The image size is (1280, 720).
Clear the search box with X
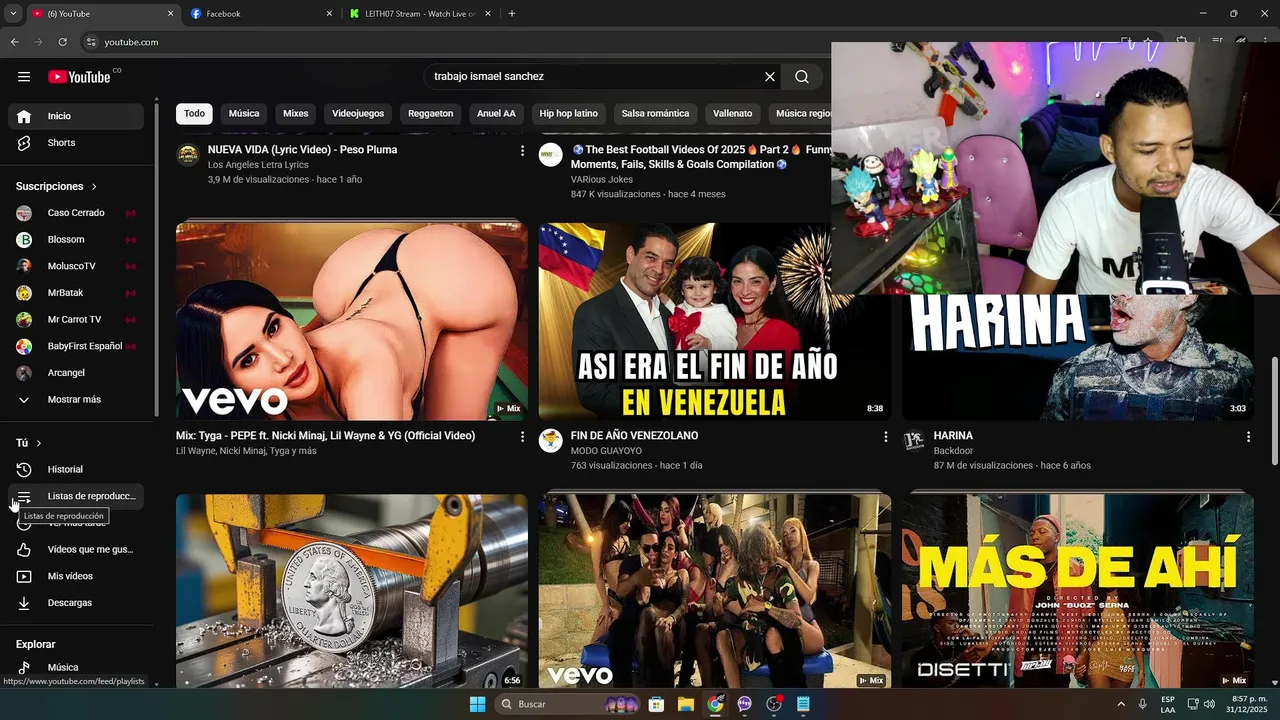tap(770, 77)
